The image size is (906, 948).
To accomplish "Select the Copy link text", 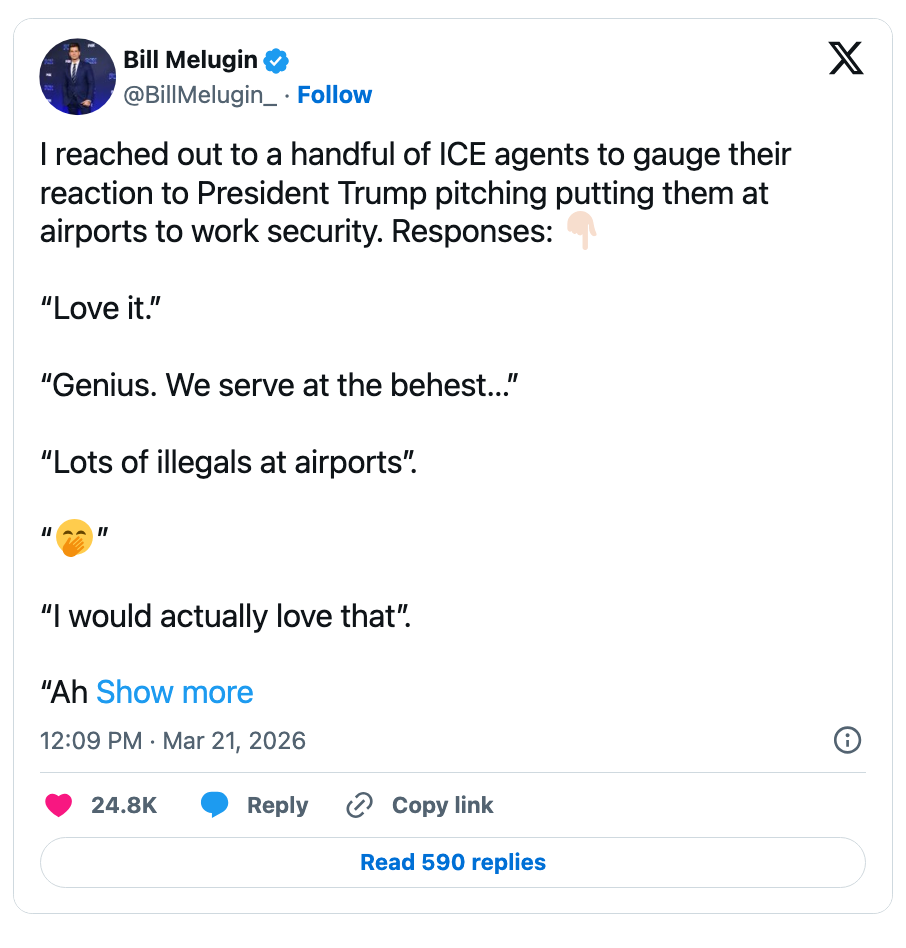I will coord(442,805).
